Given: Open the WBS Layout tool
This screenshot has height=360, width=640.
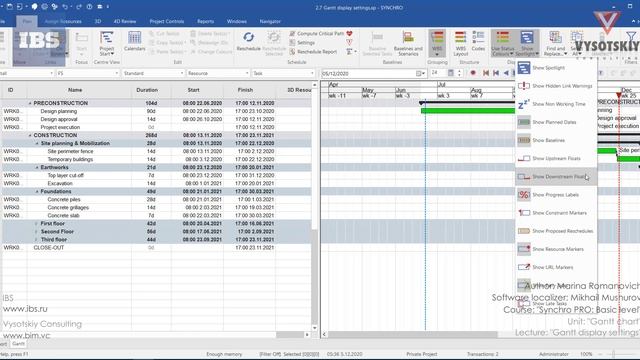Looking at the screenshot, I should (x=460, y=43).
